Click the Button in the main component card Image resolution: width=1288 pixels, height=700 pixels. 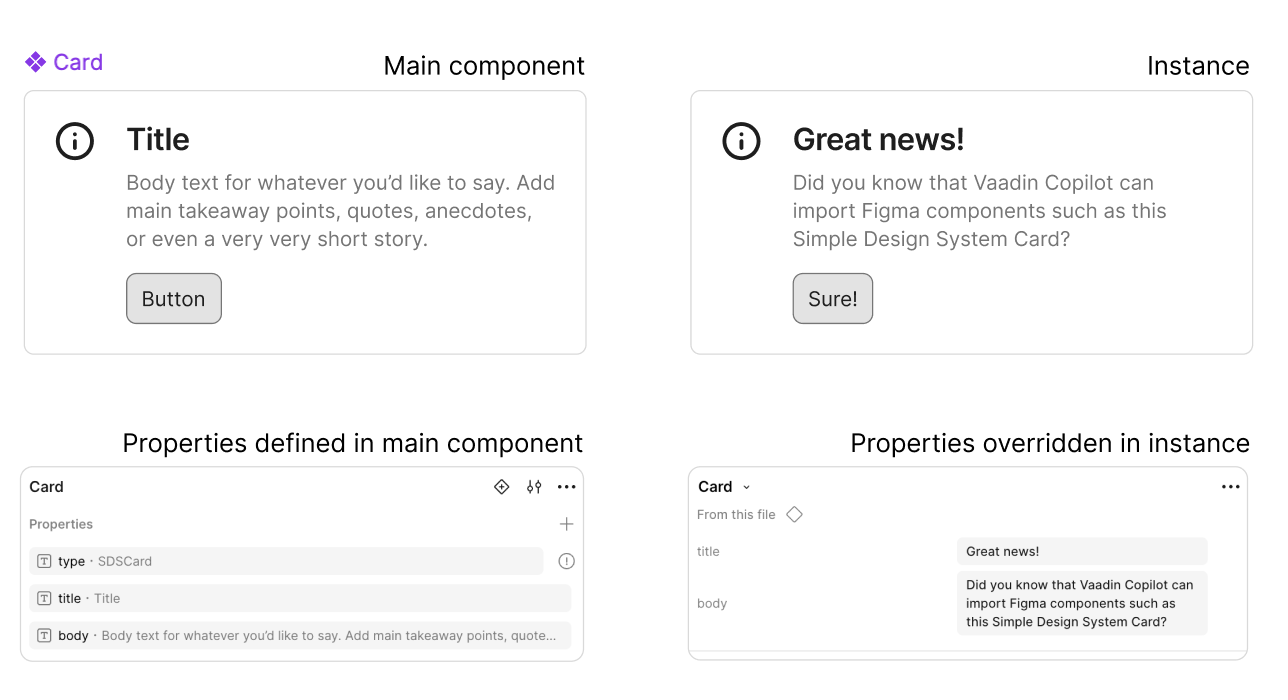click(x=173, y=298)
